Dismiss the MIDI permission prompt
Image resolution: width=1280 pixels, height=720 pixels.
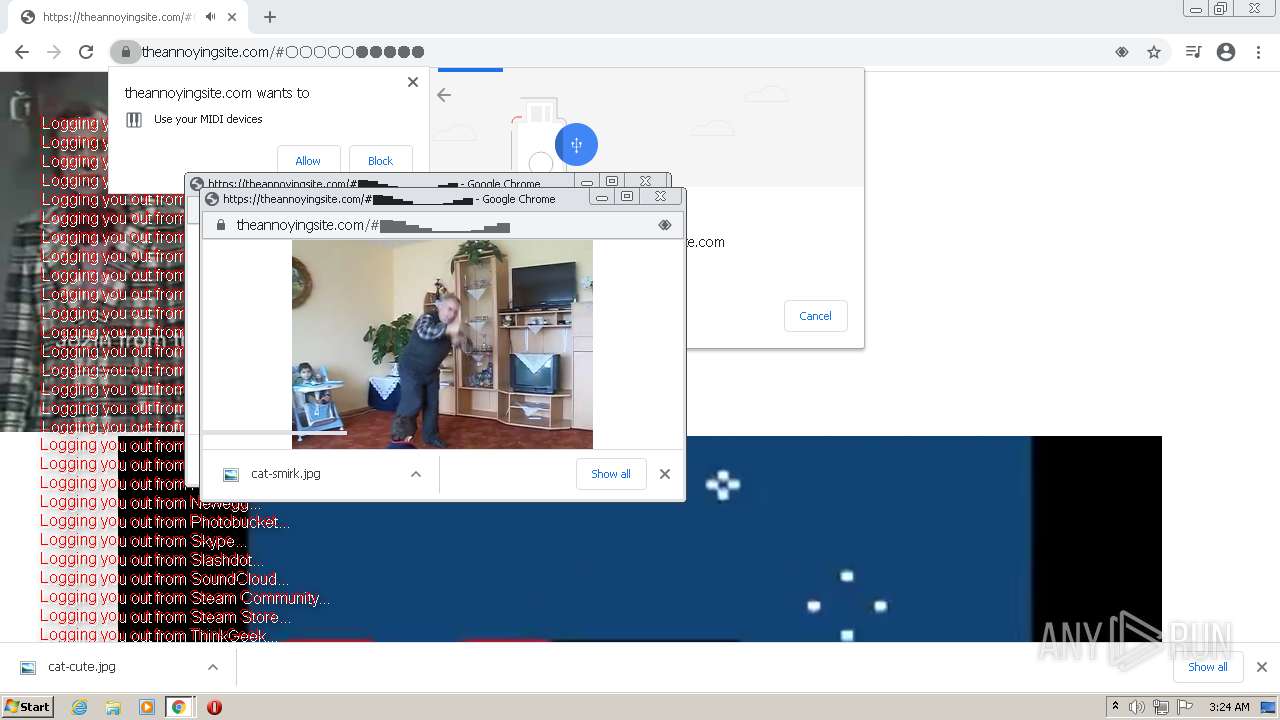coord(413,82)
